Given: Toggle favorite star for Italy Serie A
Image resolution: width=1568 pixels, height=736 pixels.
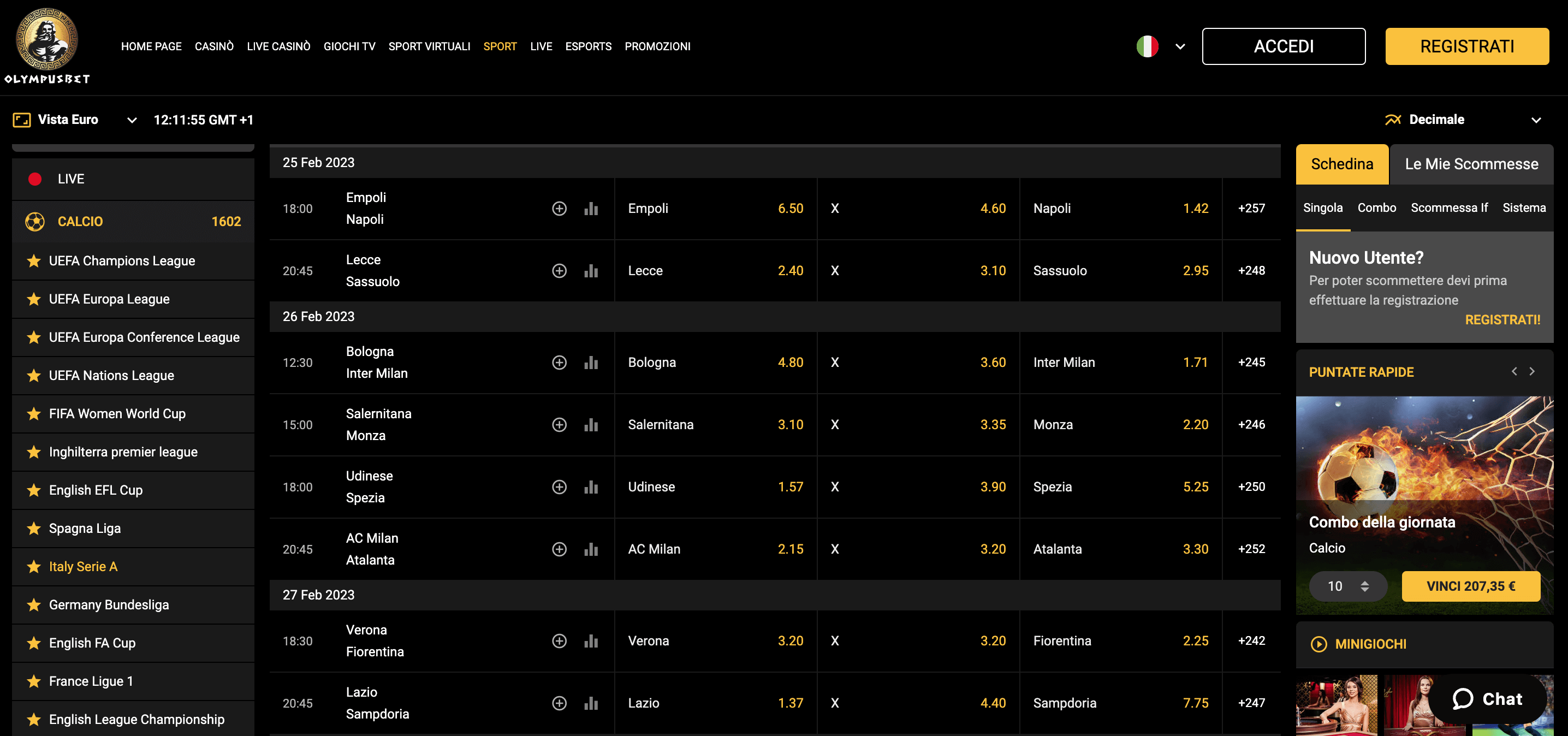Looking at the screenshot, I should point(33,566).
